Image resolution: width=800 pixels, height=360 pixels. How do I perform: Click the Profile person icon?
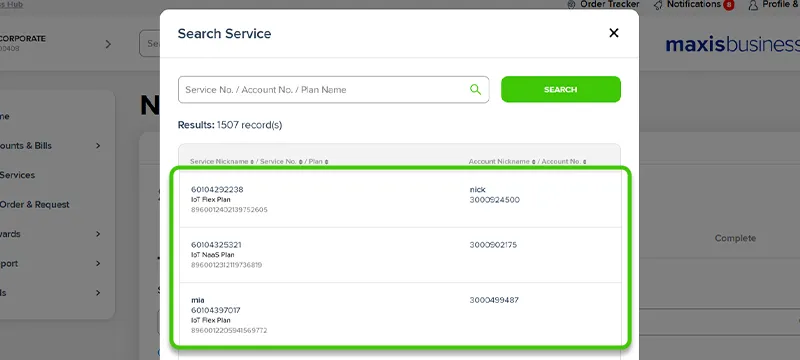click(753, 5)
